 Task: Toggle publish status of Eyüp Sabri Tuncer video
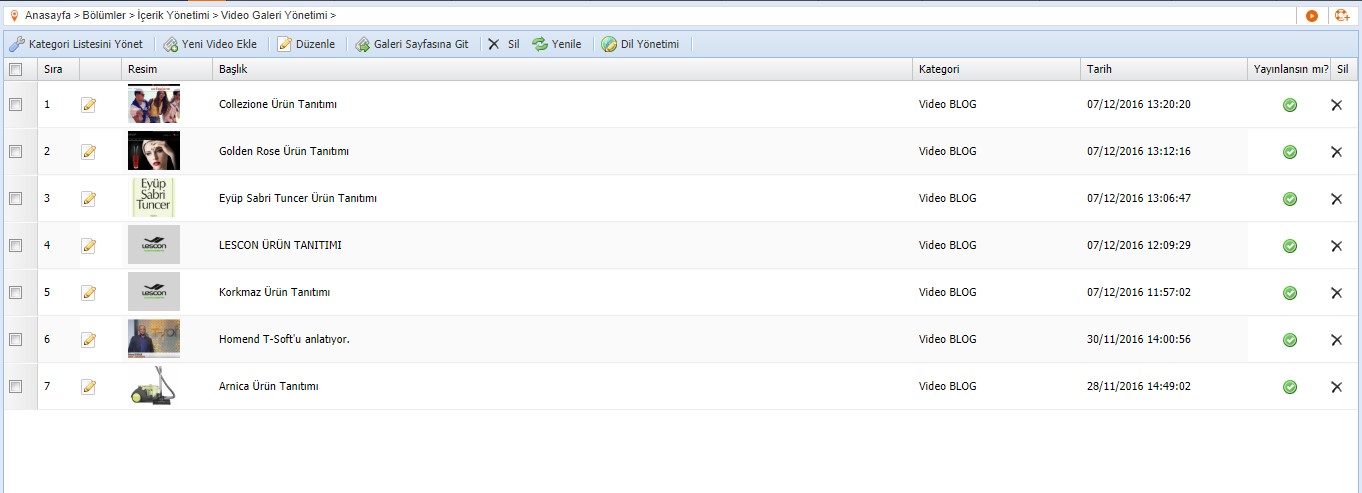[1290, 199]
